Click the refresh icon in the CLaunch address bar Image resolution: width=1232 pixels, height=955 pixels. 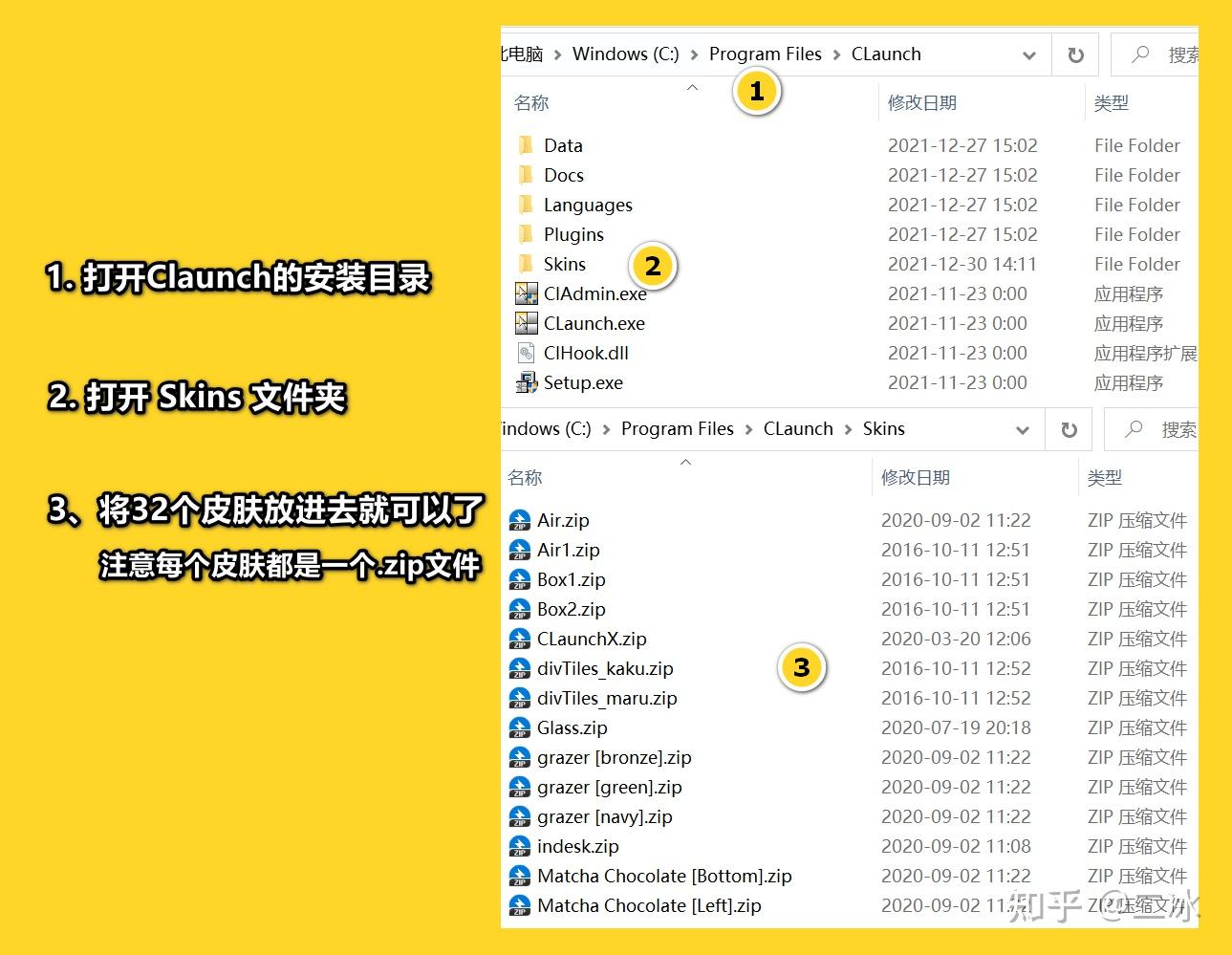tap(1075, 54)
